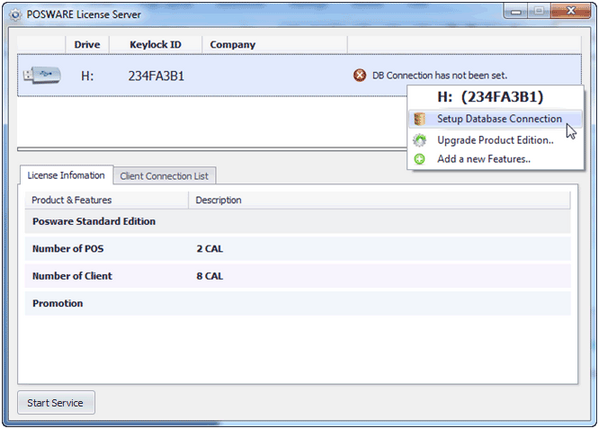The width and height of the screenshot is (599, 429).
Task: Click the 8 CAL value
Action: tap(210, 276)
